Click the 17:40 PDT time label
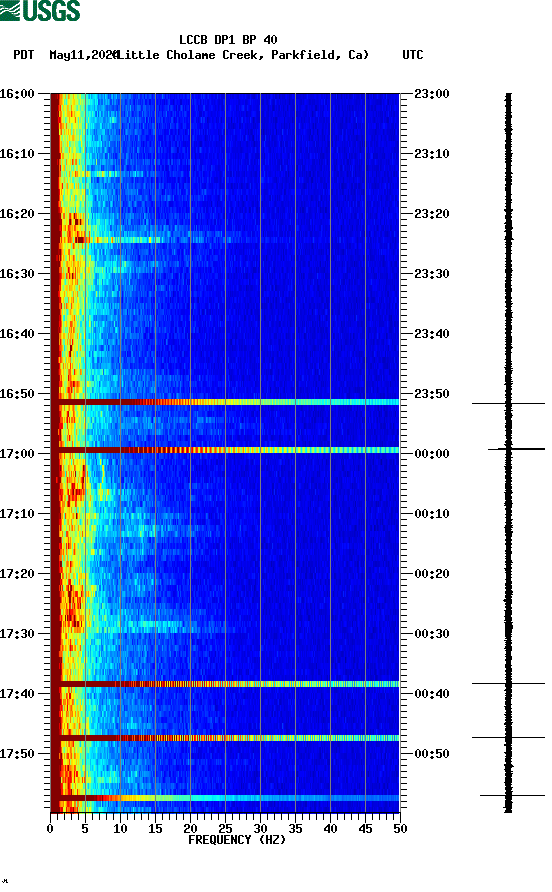The width and height of the screenshot is (552, 892). (17, 694)
